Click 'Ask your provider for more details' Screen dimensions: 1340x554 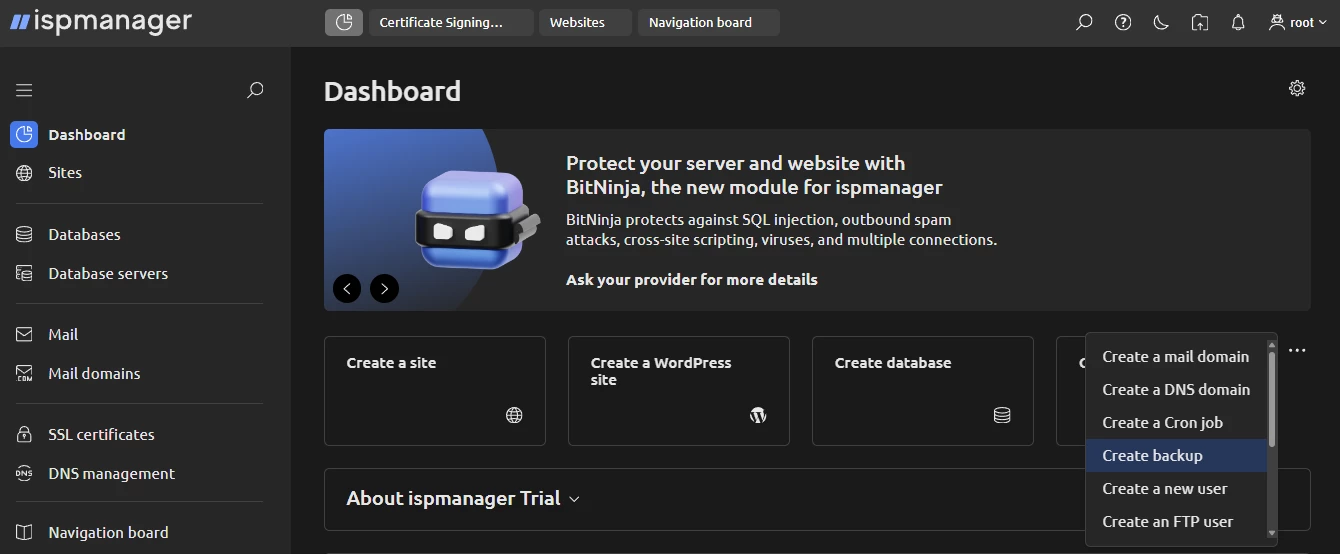(x=692, y=280)
